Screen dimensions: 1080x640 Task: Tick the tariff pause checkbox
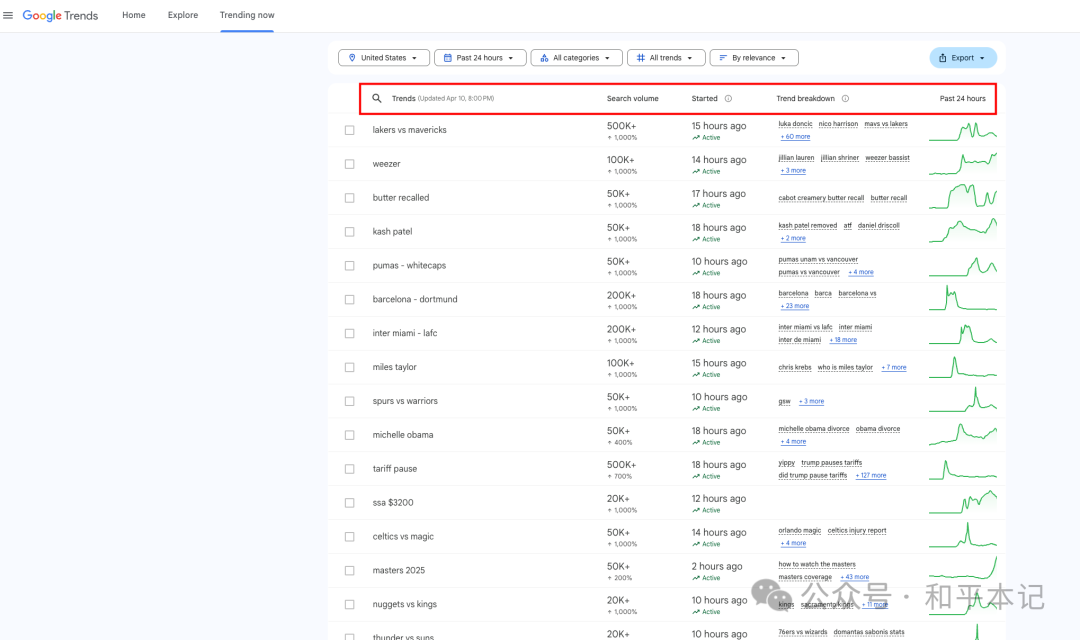click(350, 468)
